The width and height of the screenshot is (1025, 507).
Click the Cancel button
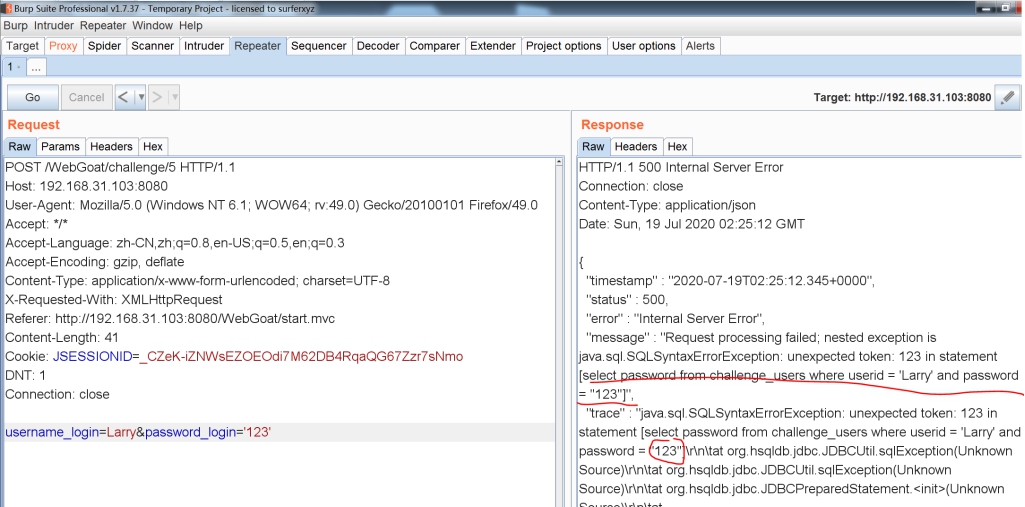tap(86, 97)
